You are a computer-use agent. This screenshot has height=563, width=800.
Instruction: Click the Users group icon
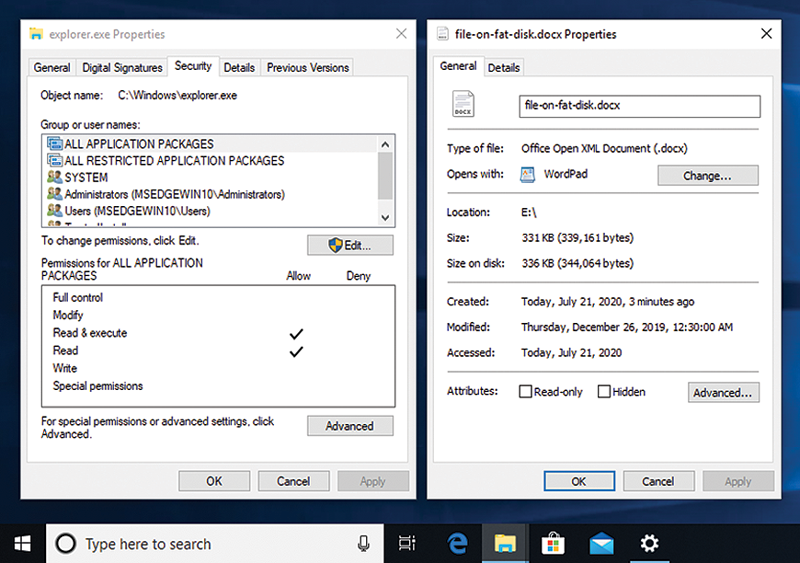(x=55, y=210)
